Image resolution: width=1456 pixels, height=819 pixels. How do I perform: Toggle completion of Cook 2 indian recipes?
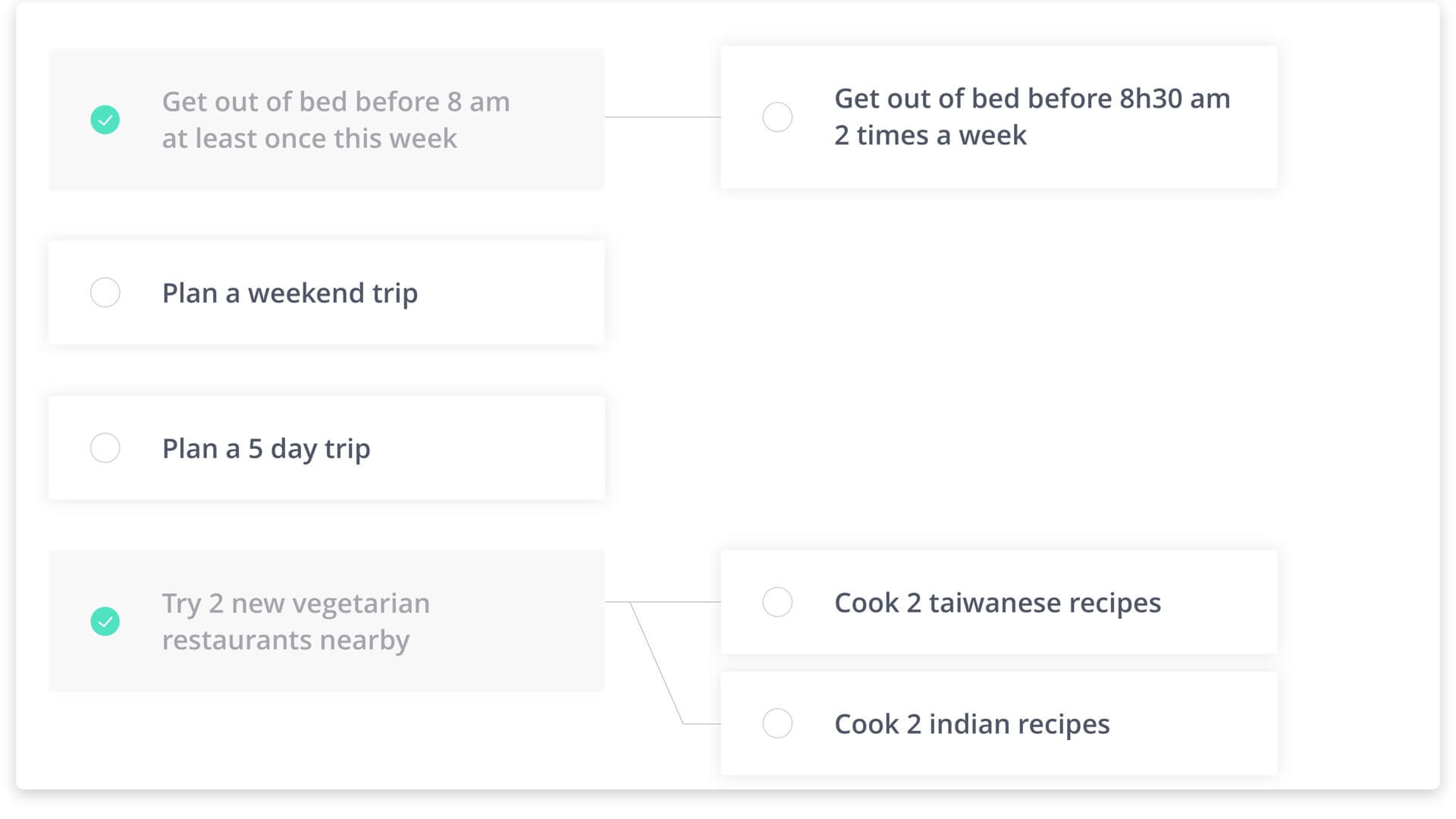pyautogui.click(x=777, y=723)
